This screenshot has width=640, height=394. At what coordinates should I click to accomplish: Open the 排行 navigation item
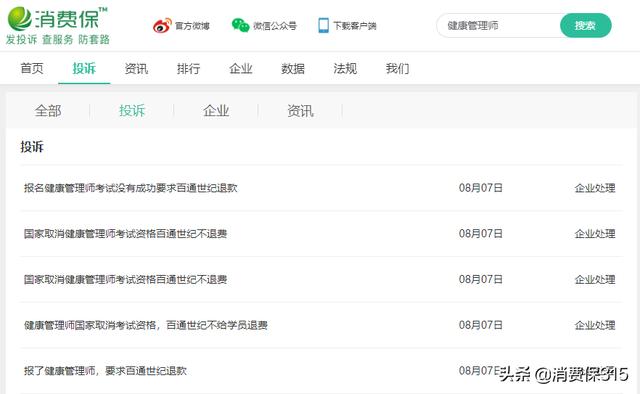tap(189, 68)
